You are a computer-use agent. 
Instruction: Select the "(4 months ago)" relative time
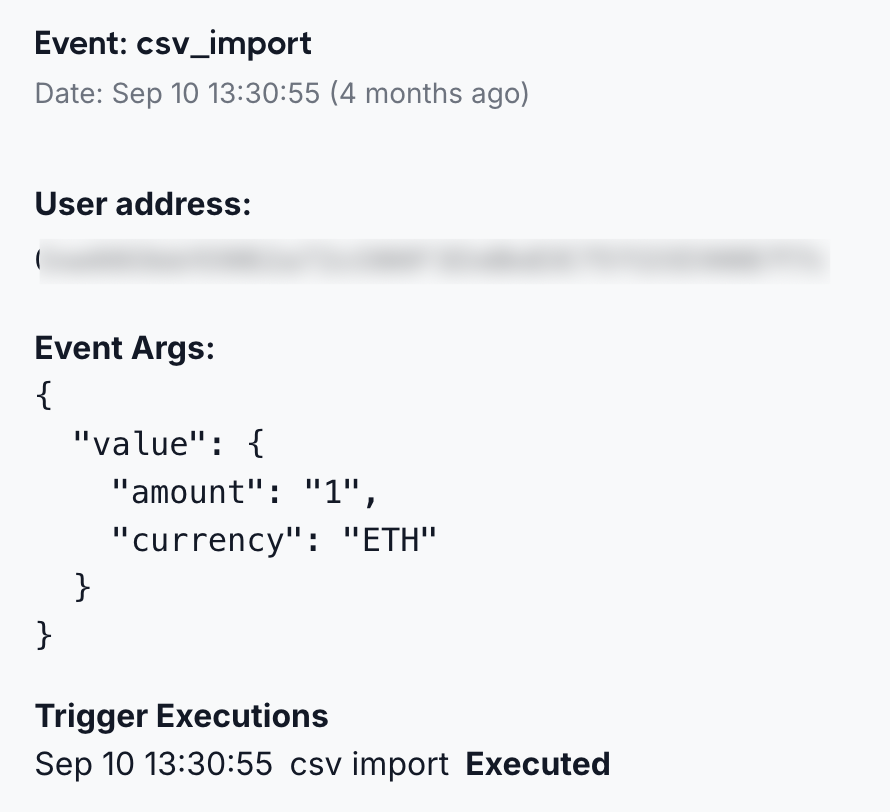pyautogui.click(x=429, y=94)
